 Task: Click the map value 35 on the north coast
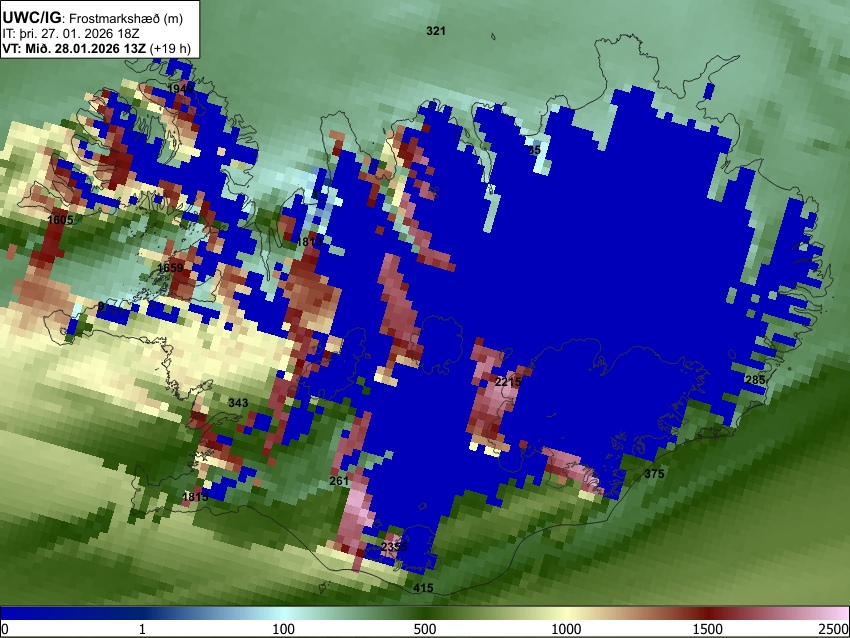point(534,150)
